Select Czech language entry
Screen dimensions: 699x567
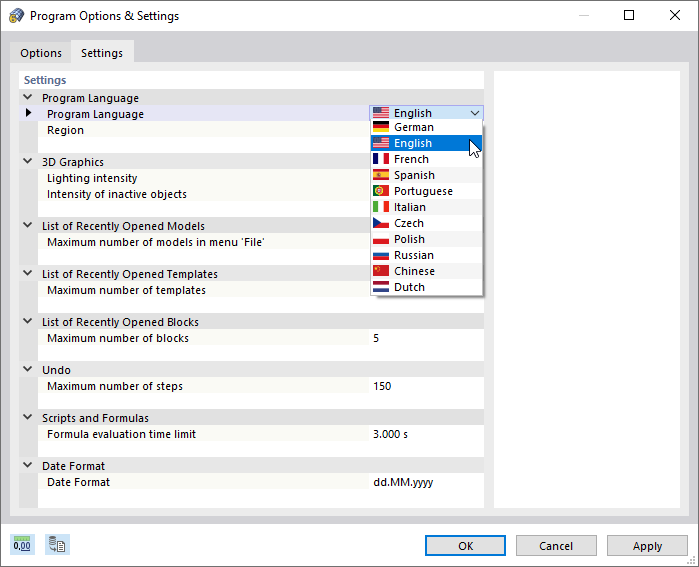(x=409, y=223)
